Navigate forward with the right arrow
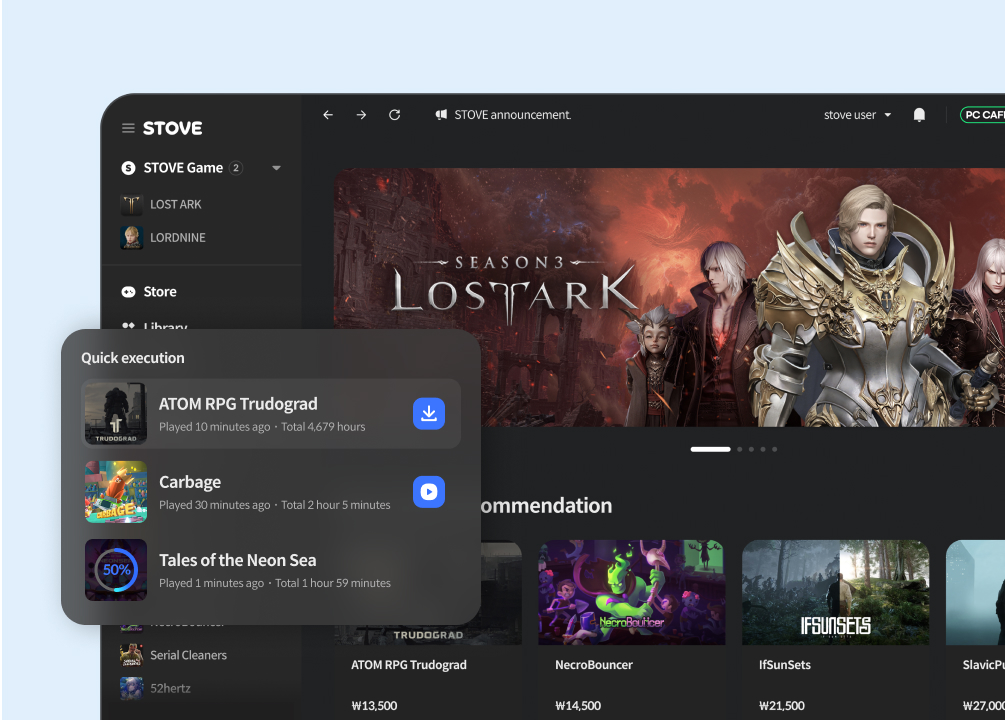1005x720 pixels. pos(361,115)
